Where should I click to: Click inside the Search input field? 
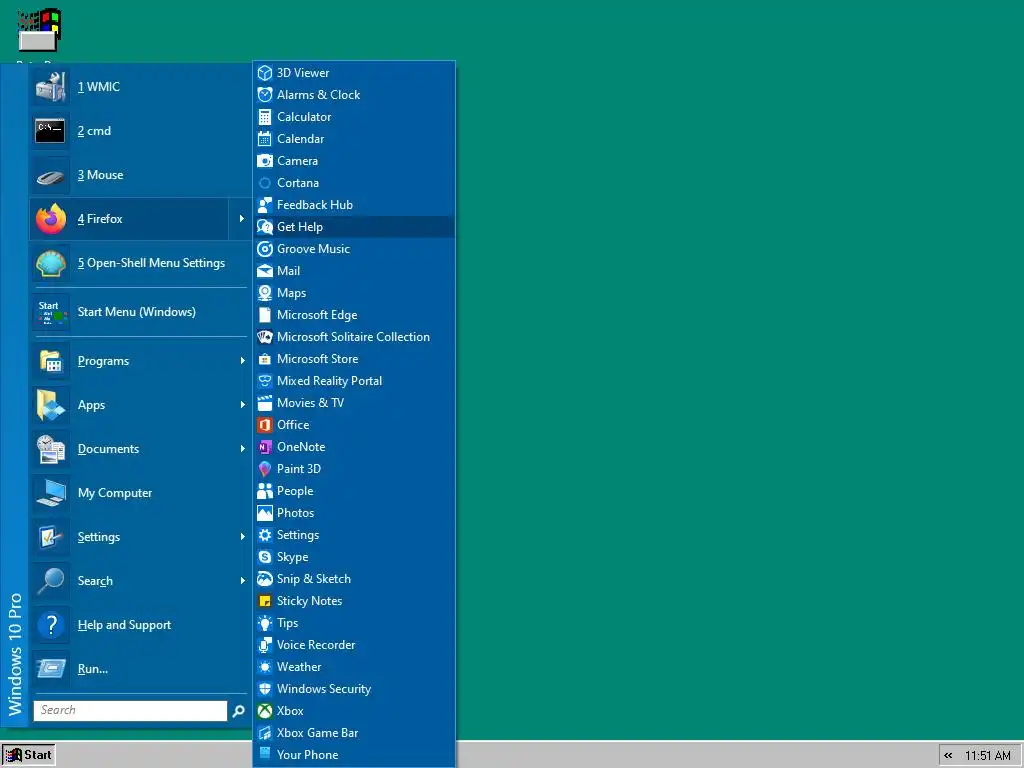coord(130,711)
